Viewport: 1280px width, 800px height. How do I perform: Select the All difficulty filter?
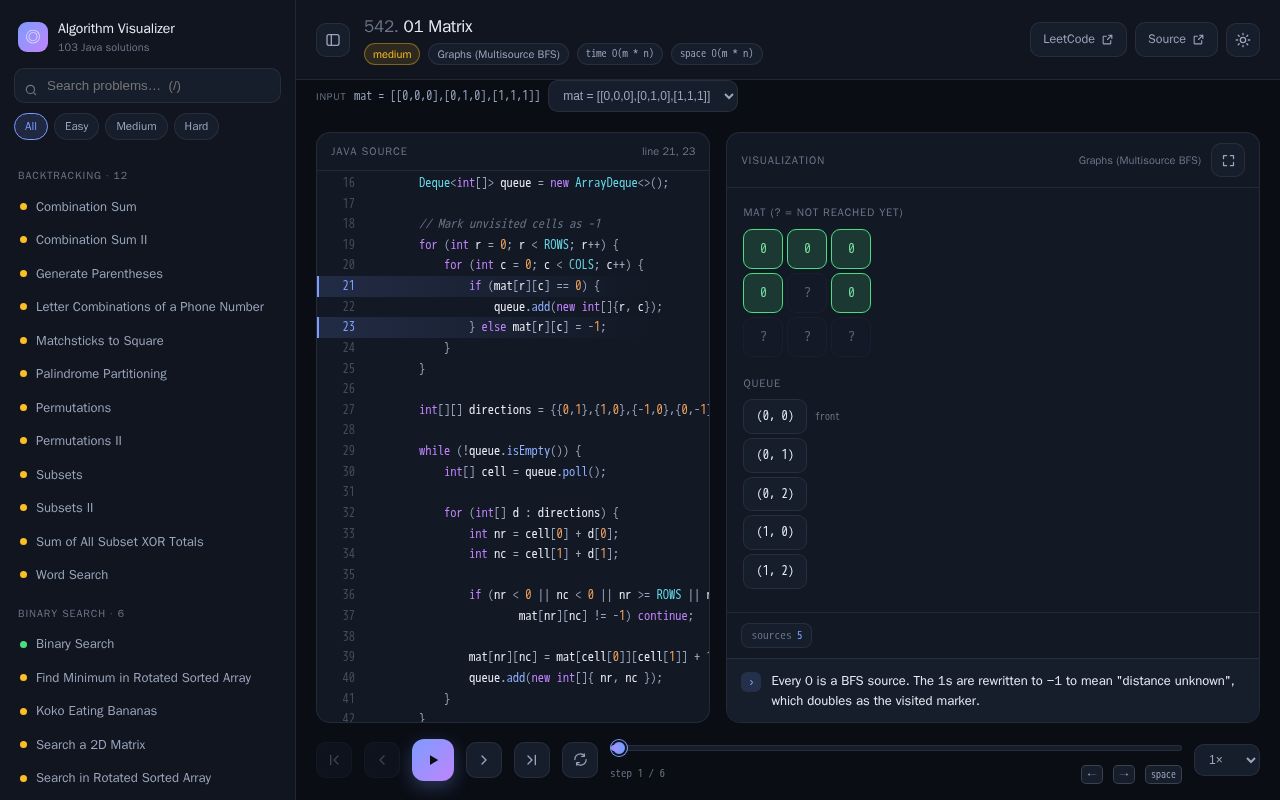pyautogui.click(x=31, y=126)
